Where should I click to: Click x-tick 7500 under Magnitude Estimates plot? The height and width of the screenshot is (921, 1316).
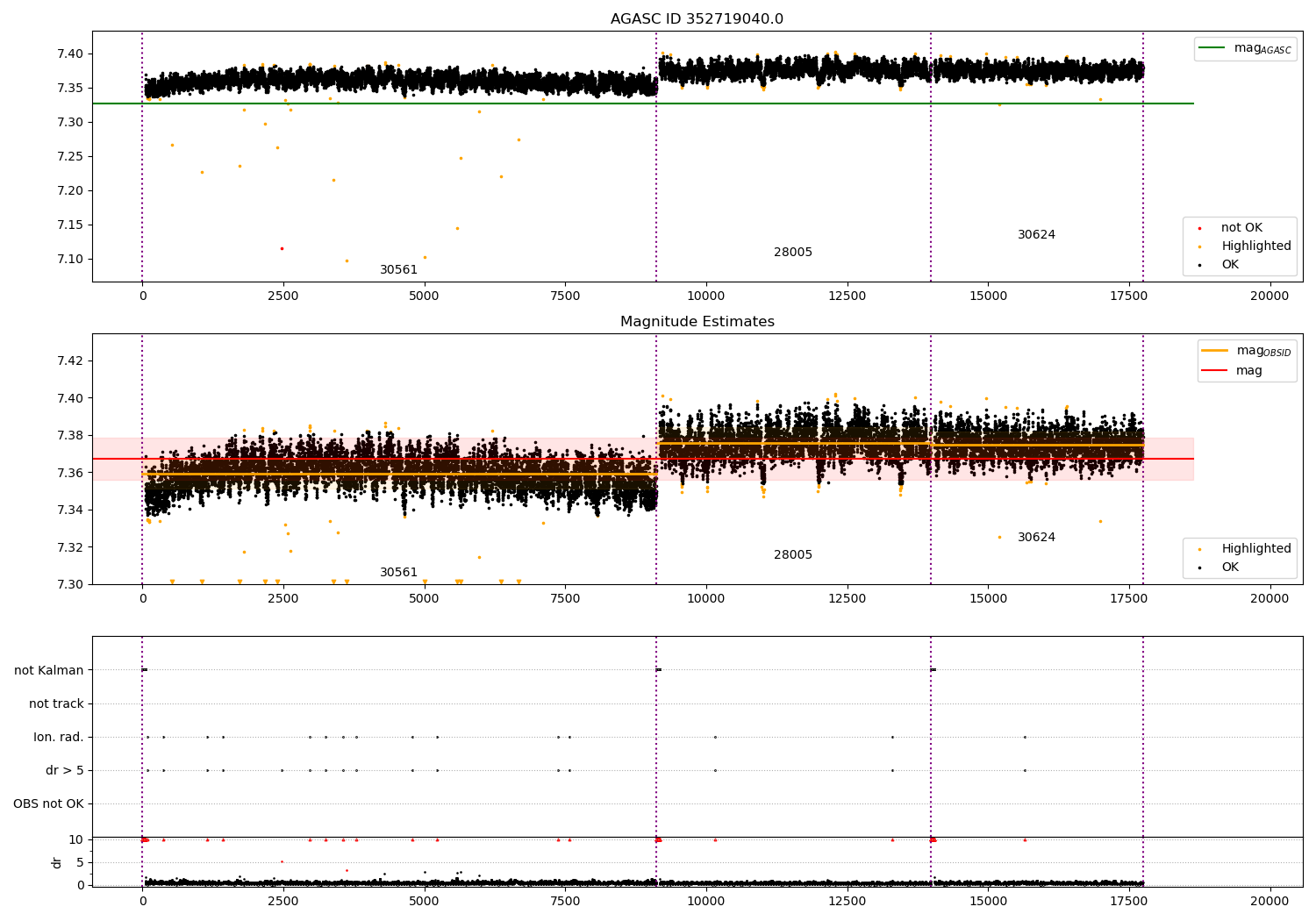tap(565, 599)
